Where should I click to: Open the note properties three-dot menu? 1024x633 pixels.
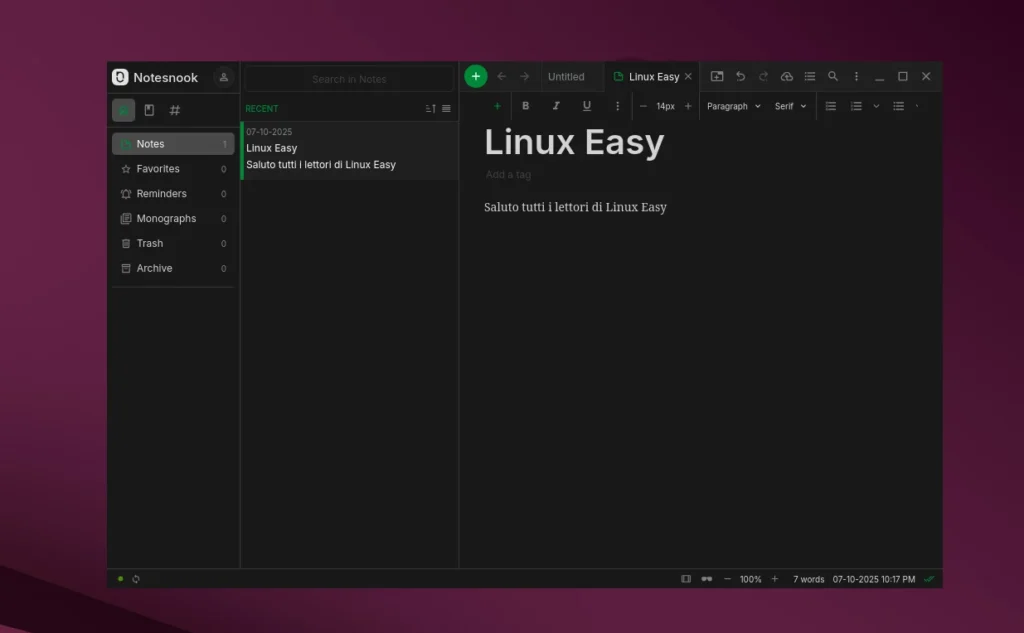[x=856, y=76]
